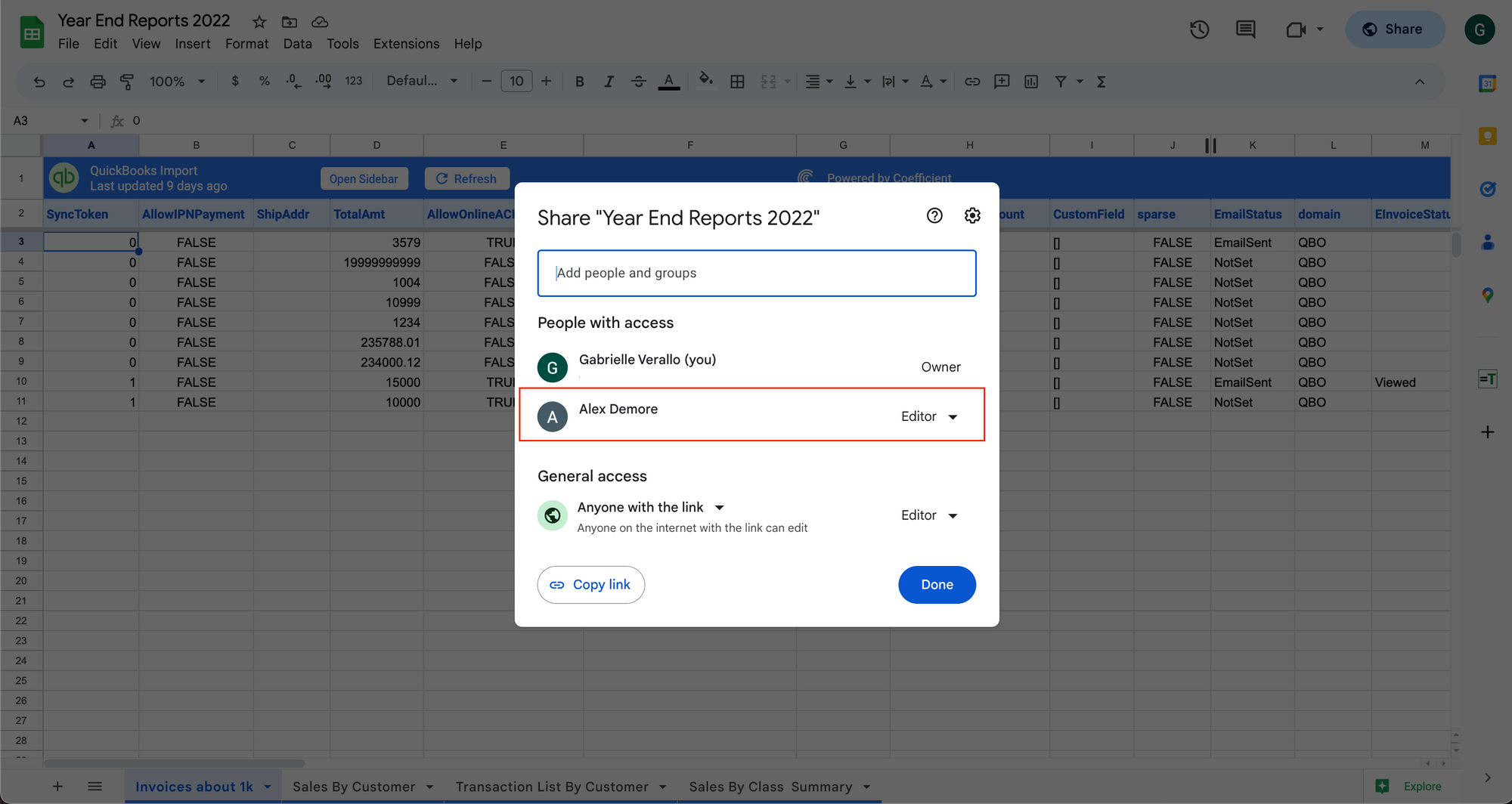Click the create filter icon

(1061, 82)
